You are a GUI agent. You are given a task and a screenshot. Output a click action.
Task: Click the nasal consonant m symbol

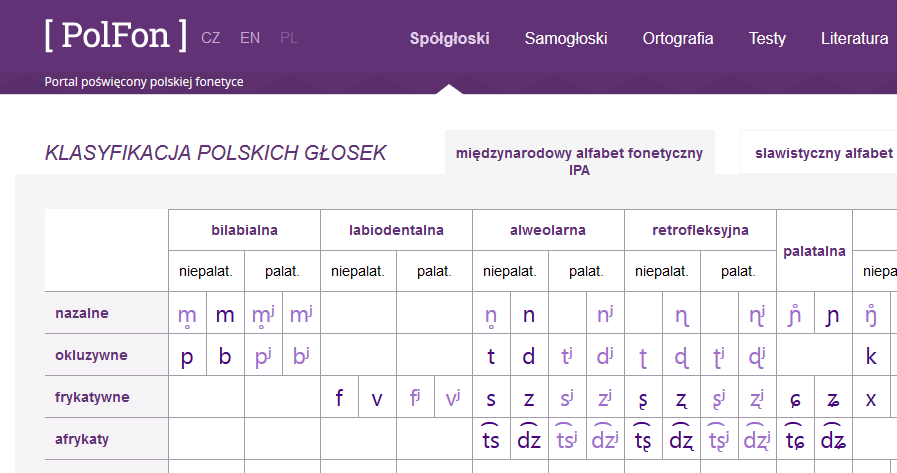tap(225, 315)
